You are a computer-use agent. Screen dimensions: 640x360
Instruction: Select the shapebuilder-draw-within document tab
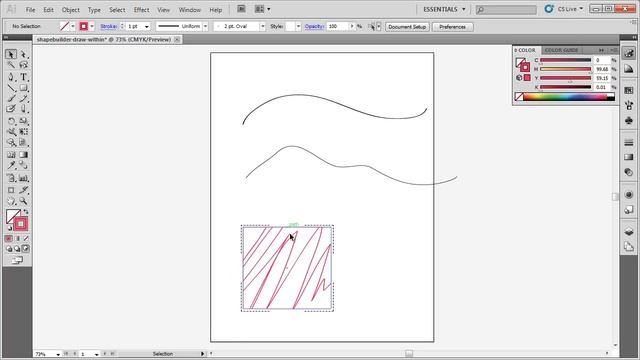(104, 39)
